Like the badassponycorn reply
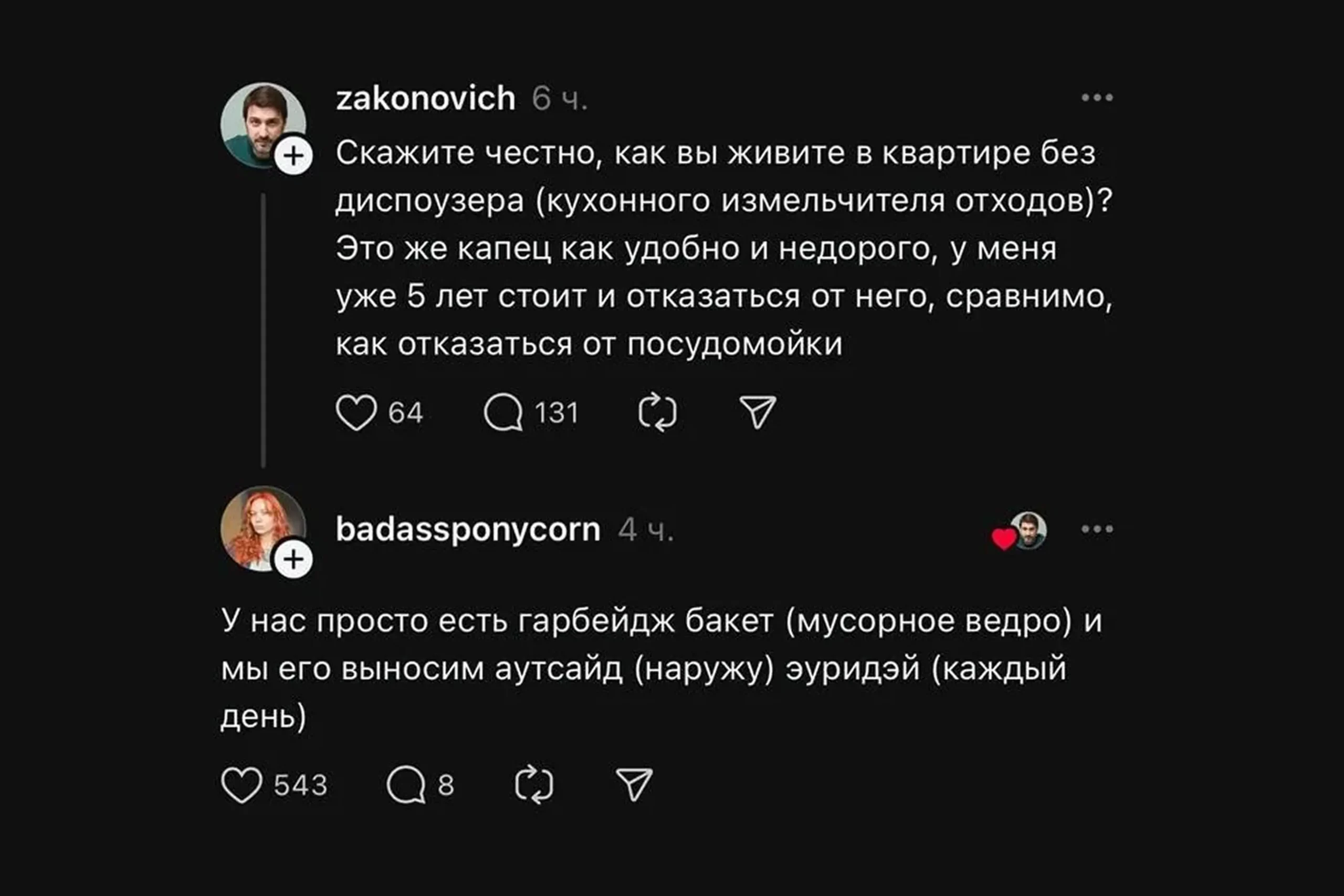1344x896 pixels. [x=241, y=785]
